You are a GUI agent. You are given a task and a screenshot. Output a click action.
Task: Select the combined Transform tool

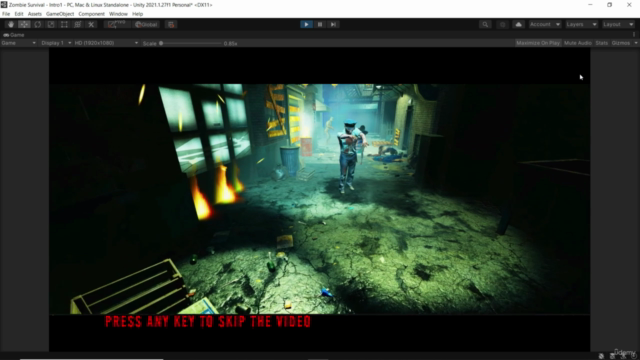pos(78,24)
